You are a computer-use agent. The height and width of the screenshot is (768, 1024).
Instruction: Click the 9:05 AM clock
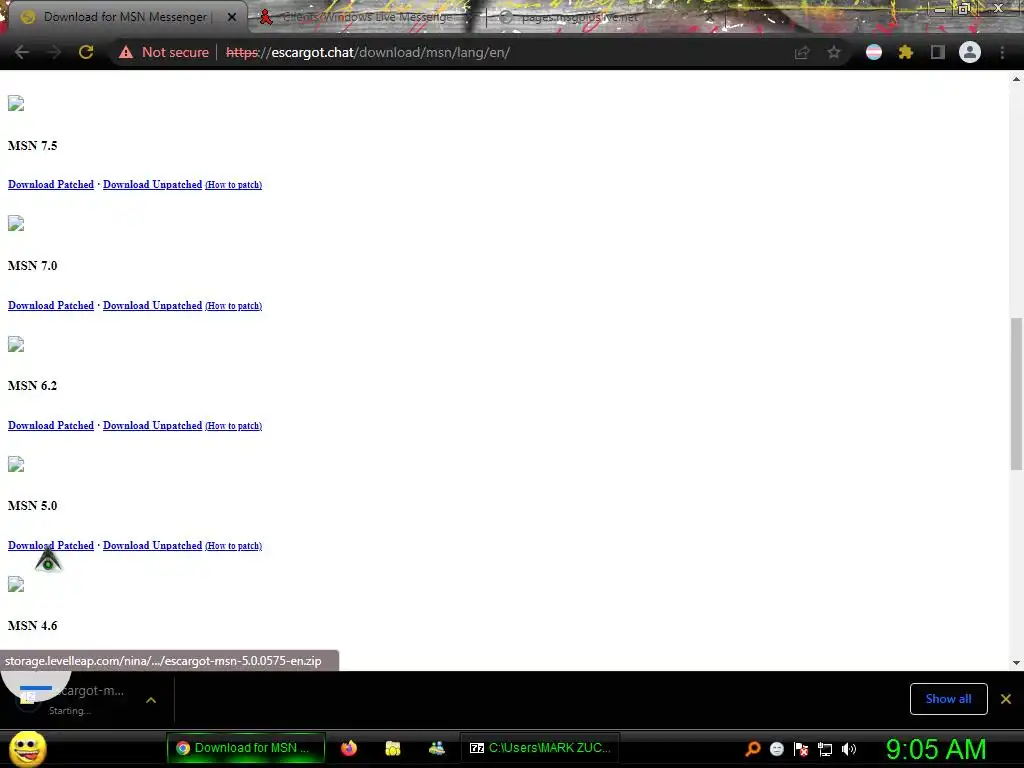click(936, 749)
